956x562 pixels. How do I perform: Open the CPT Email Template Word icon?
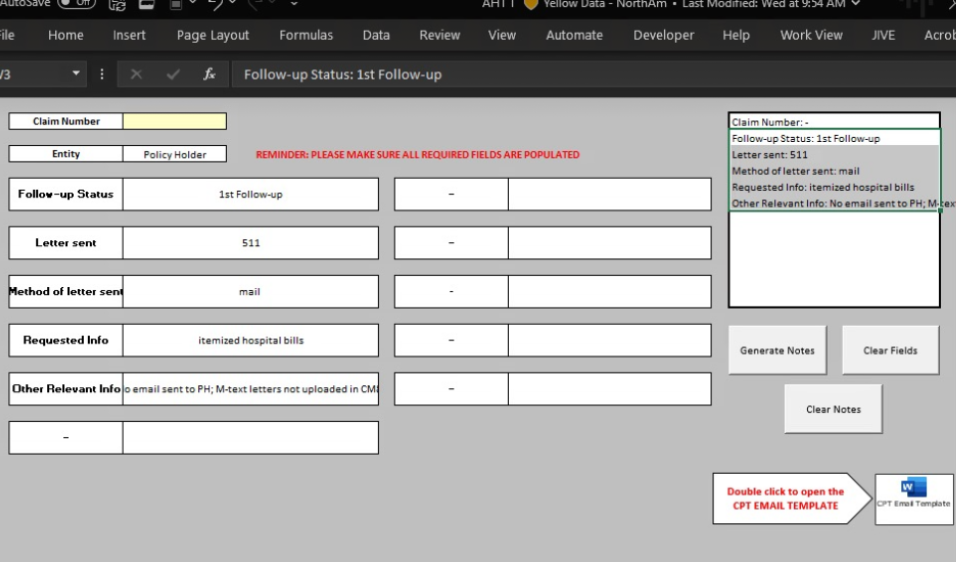coord(914,499)
